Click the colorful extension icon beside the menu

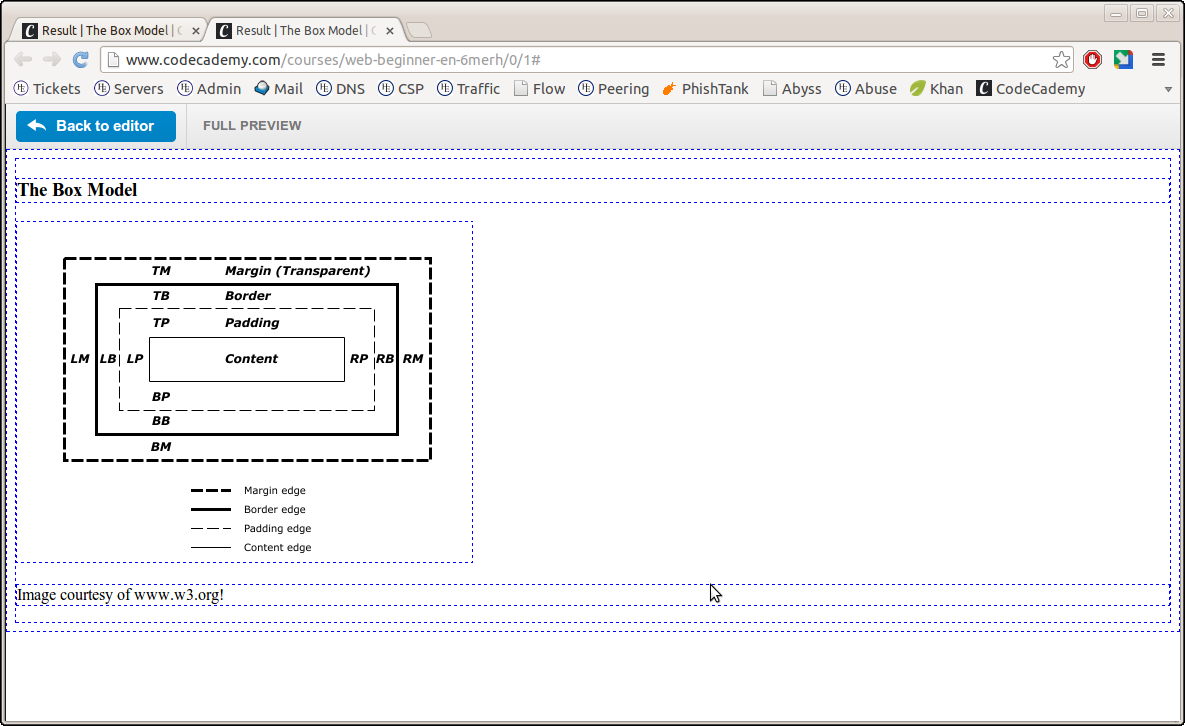[1123, 60]
